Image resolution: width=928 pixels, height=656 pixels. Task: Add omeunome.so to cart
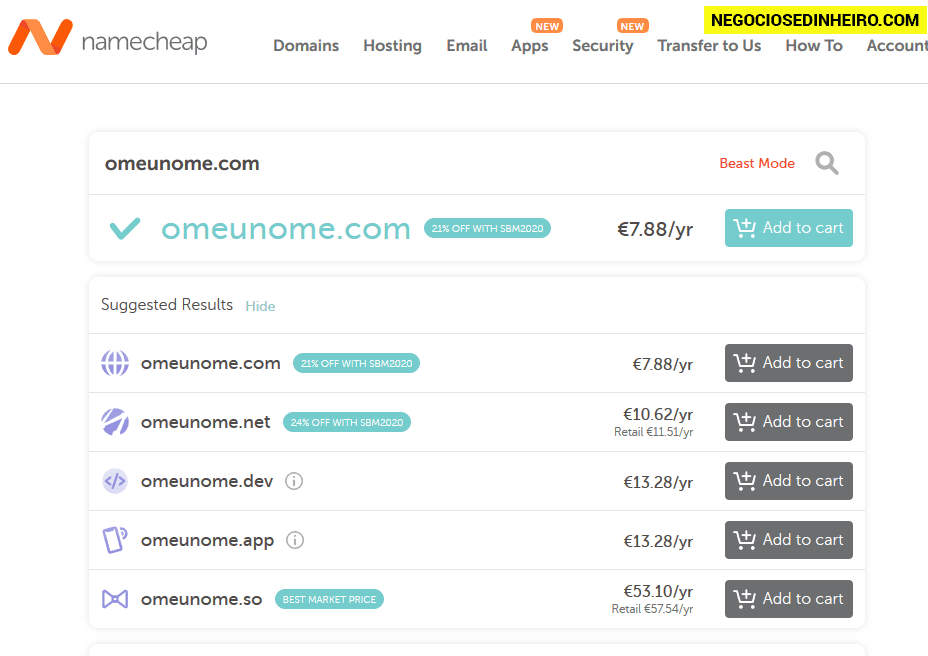[x=789, y=599]
